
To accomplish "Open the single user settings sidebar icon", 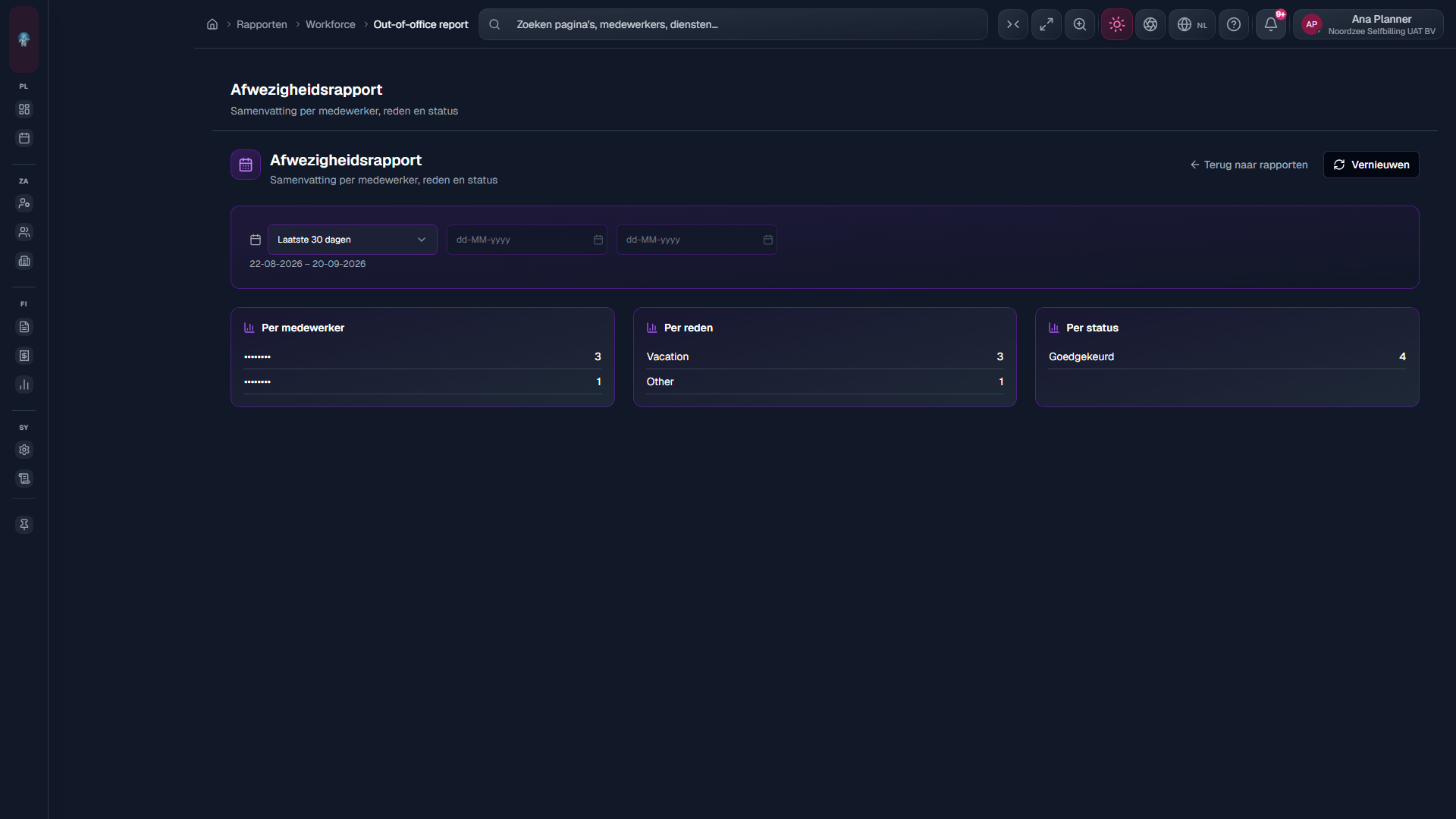I will point(24,203).
